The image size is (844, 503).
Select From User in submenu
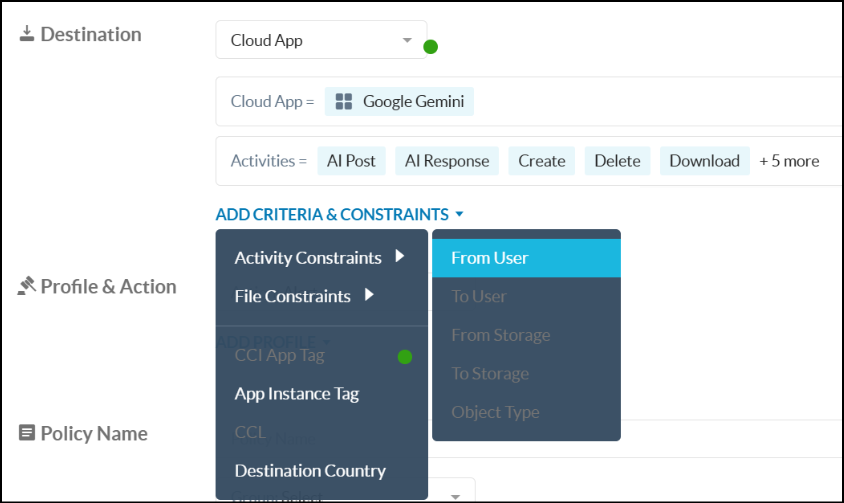[526, 258]
